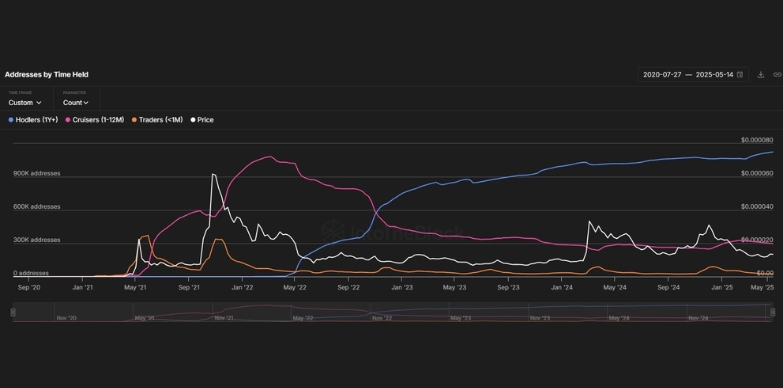Toggle the Hodlers (1Y+) series
The image size is (783, 388).
[33, 120]
